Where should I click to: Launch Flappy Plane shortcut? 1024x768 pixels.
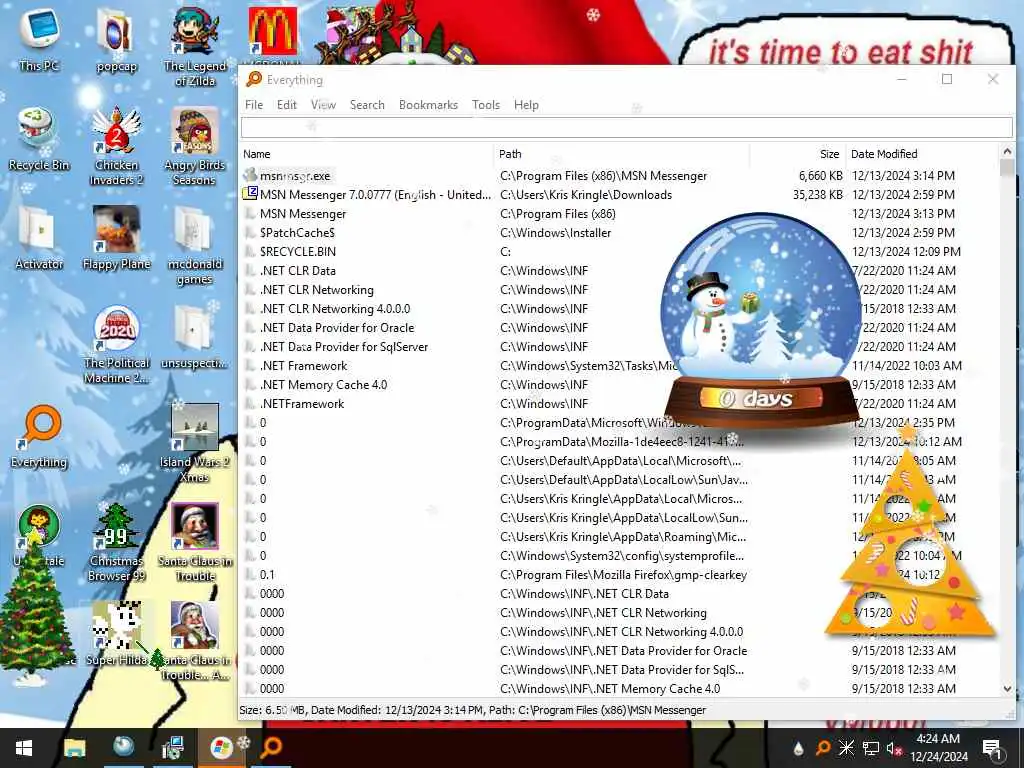(116, 238)
